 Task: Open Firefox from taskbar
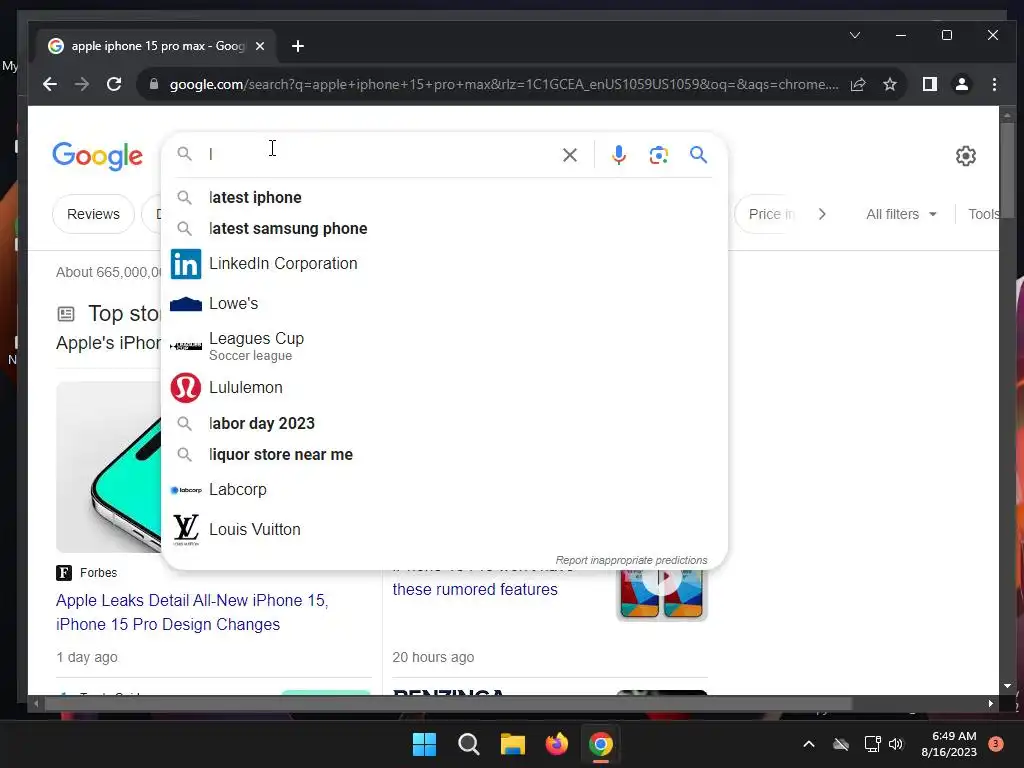click(556, 744)
